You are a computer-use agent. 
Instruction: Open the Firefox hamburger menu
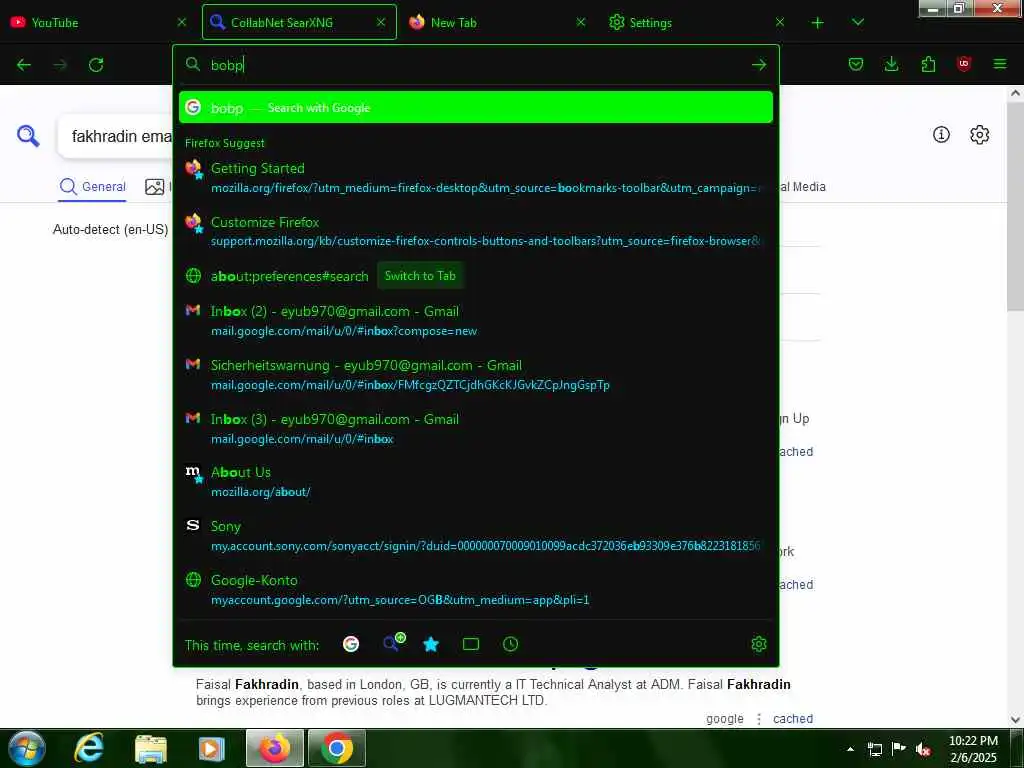coord(1000,64)
